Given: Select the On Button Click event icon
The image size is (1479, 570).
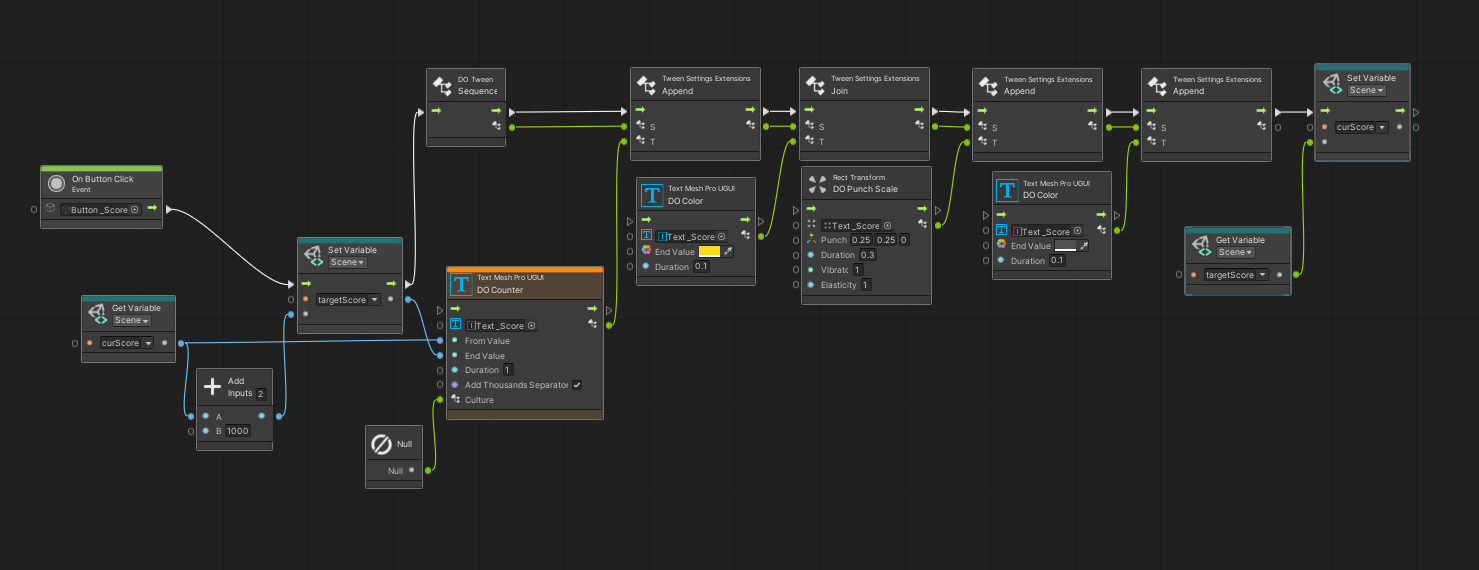Looking at the screenshot, I should click(x=57, y=184).
